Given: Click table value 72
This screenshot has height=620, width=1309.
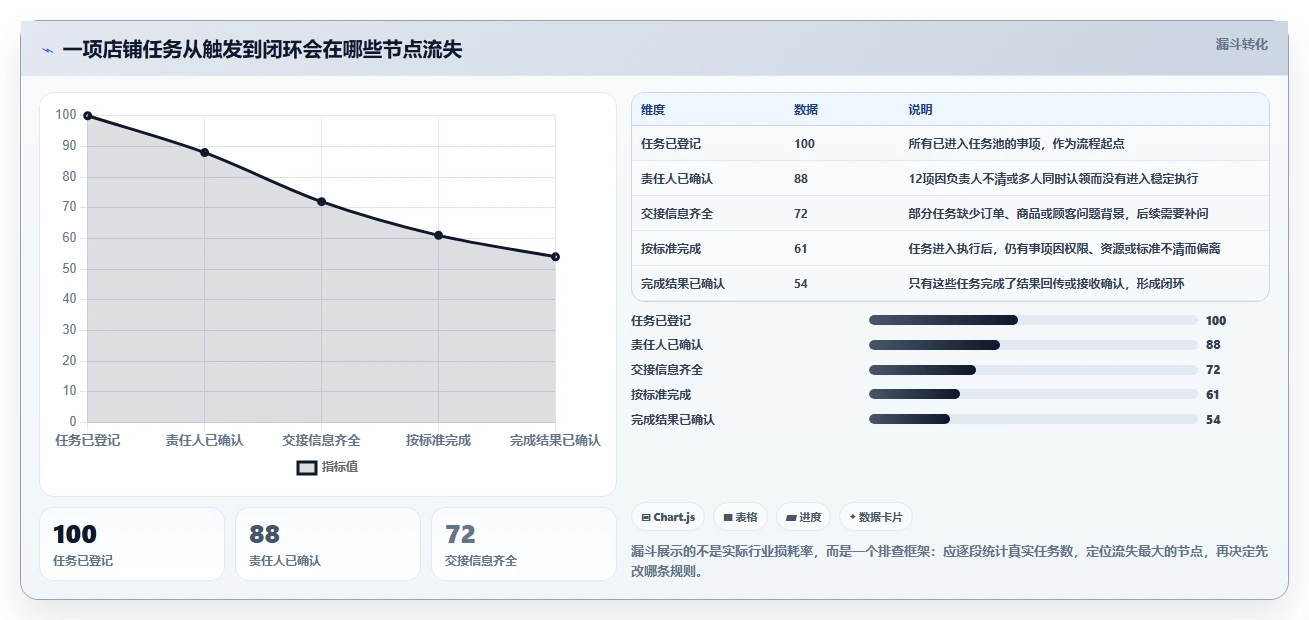Looking at the screenshot, I should coord(801,214).
